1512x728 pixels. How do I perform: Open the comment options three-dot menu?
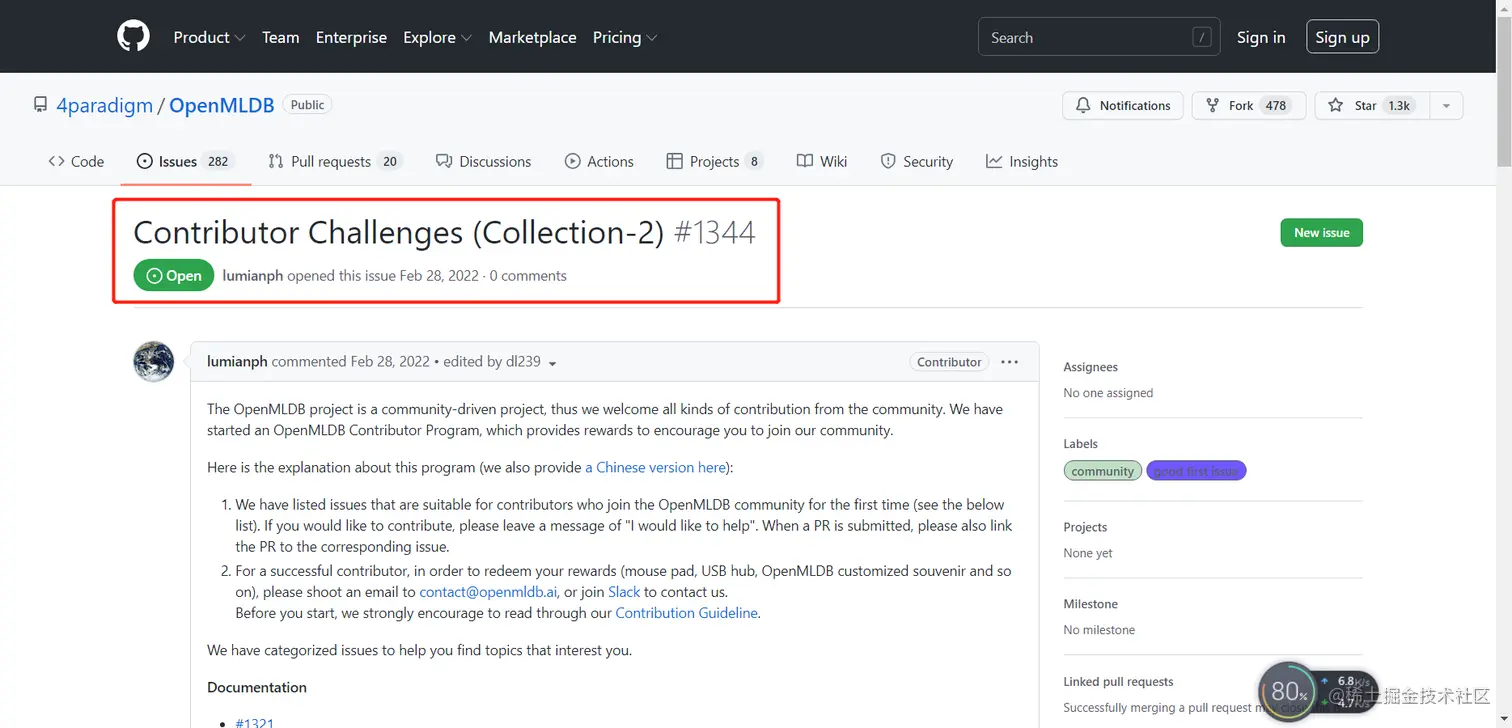pyautogui.click(x=1010, y=362)
